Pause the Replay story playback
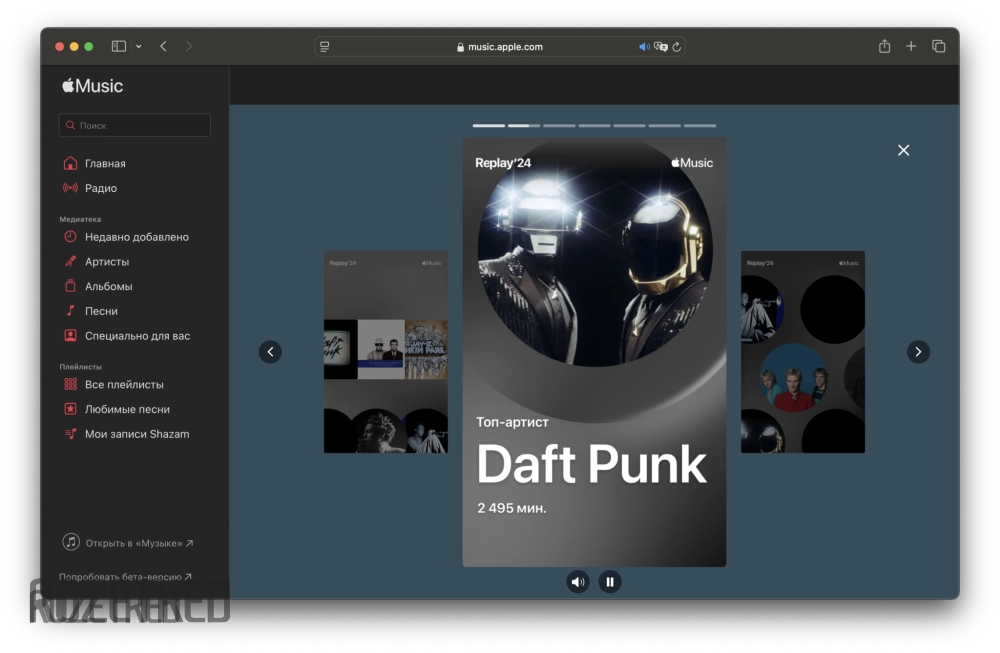Viewport: 1000px width, 653px height. pos(609,581)
